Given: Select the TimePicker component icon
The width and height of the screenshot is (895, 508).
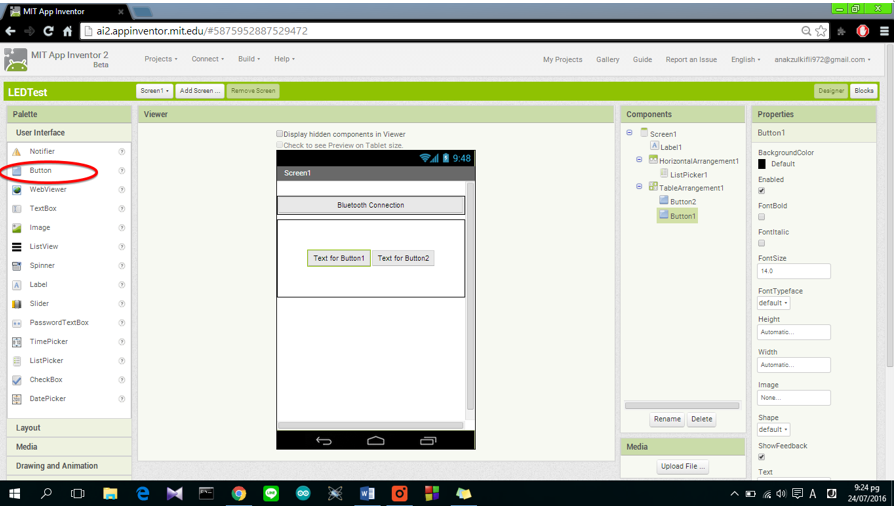Looking at the screenshot, I should [x=17, y=342].
